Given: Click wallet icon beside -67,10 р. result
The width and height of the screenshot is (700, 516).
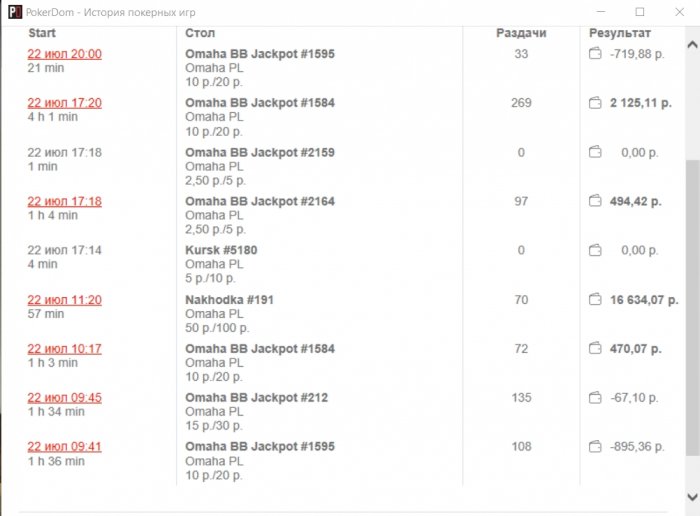Looking at the screenshot, I should tap(595, 398).
